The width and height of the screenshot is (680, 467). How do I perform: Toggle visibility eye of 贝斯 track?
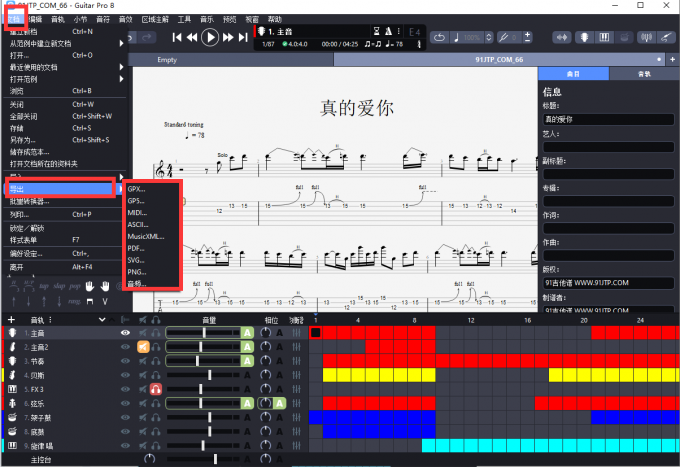126,374
